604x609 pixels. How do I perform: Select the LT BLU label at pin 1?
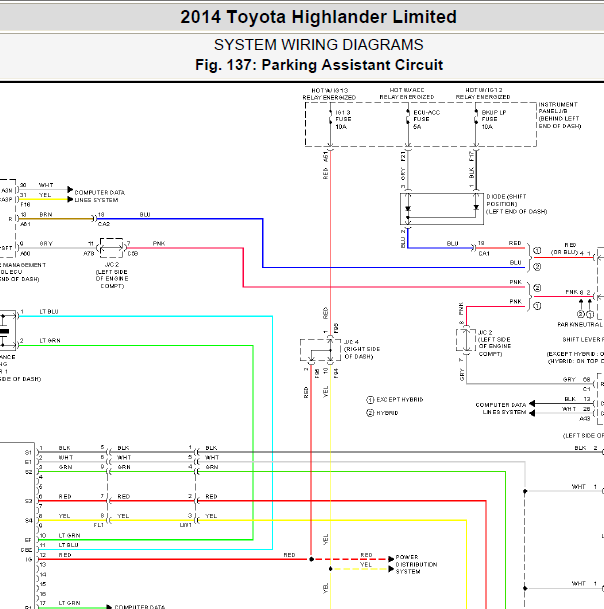[49, 311]
